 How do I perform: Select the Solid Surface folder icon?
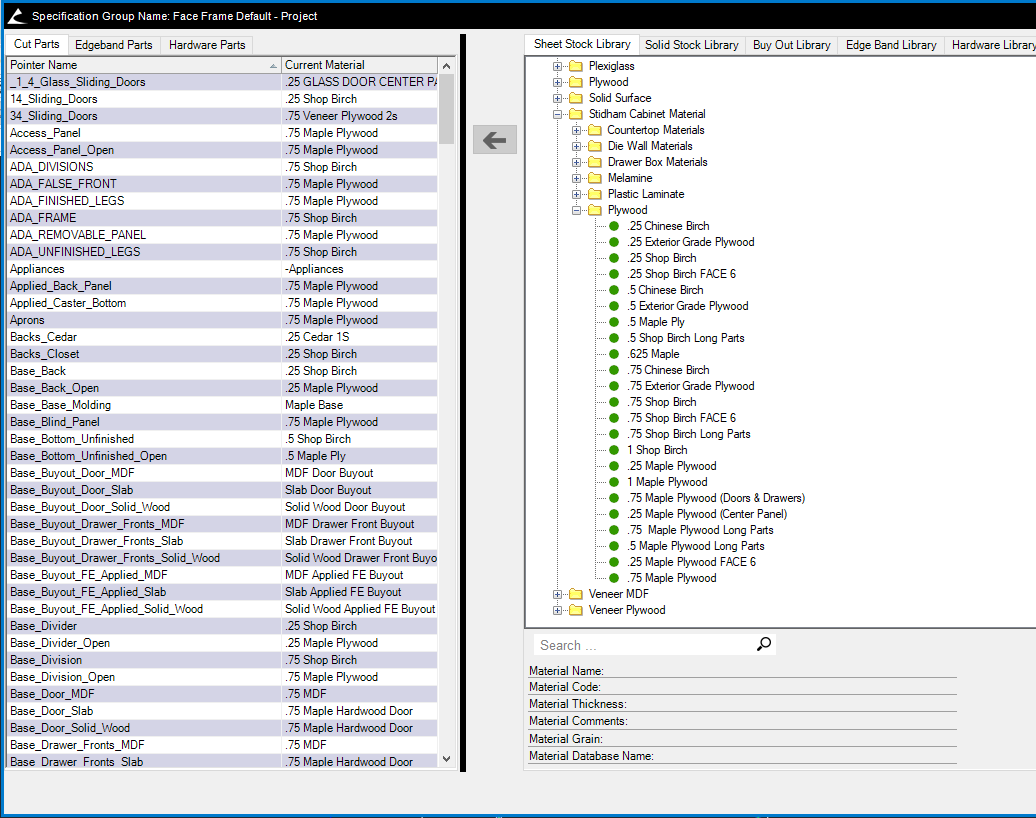click(x=576, y=98)
